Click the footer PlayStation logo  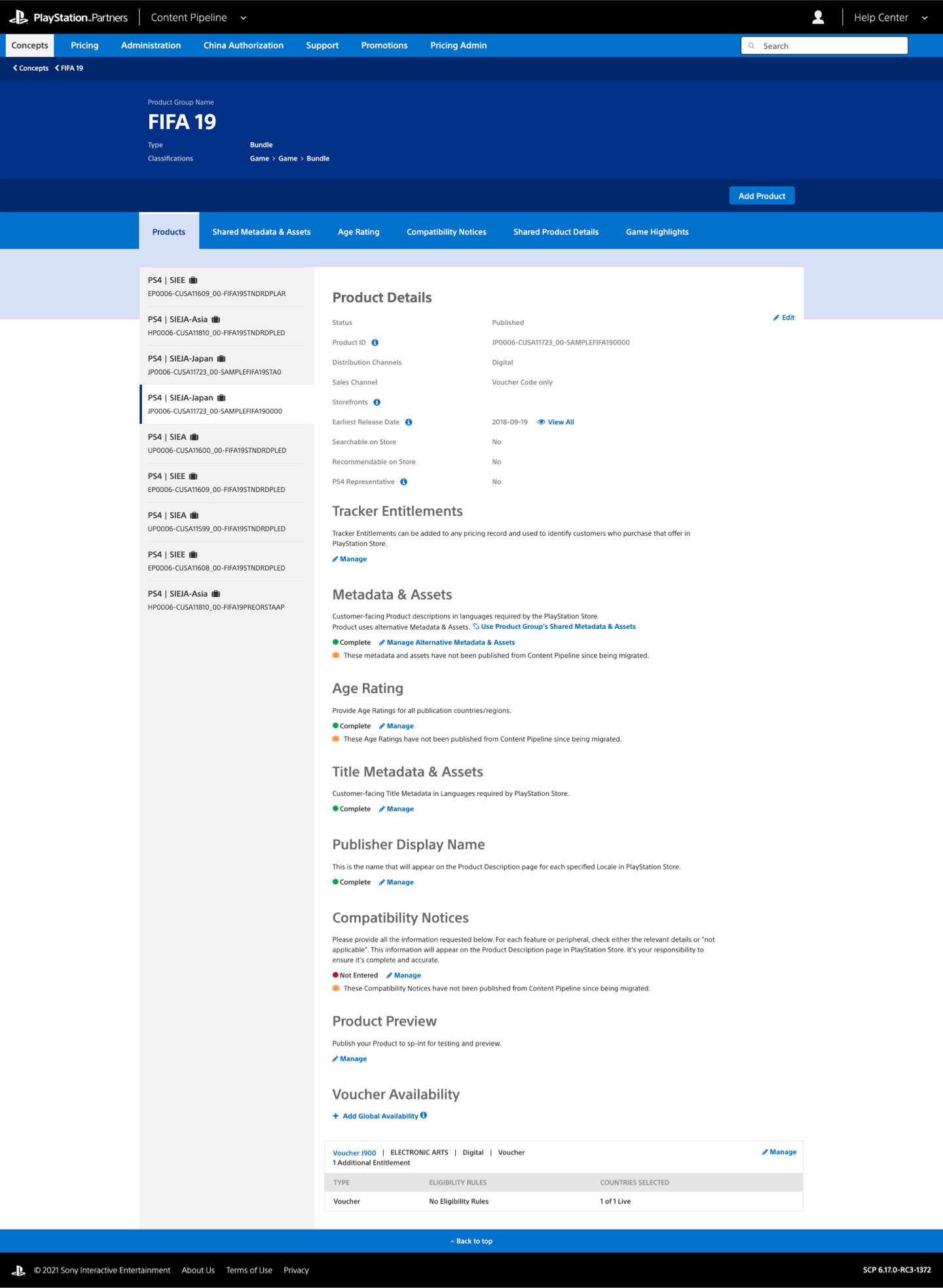tap(18, 1270)
